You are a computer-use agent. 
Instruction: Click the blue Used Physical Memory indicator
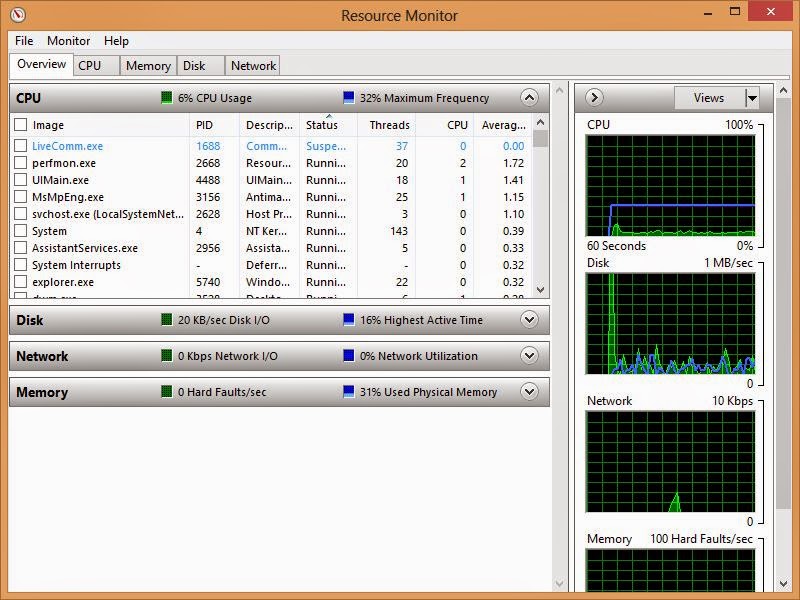[x=347, y=392]
